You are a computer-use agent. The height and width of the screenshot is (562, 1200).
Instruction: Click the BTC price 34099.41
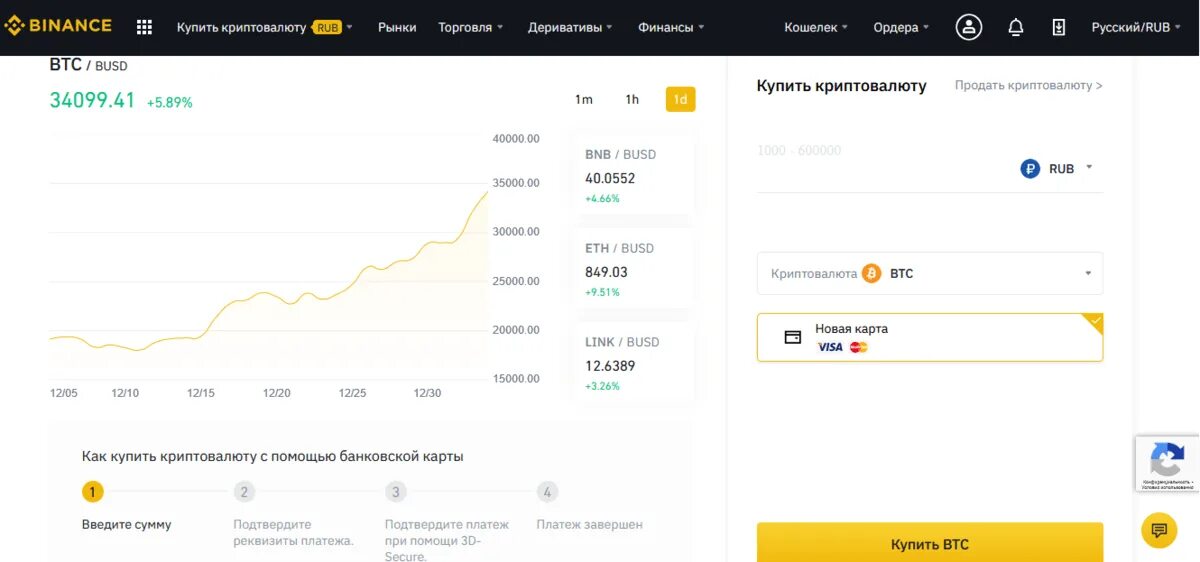pos(92,100)
